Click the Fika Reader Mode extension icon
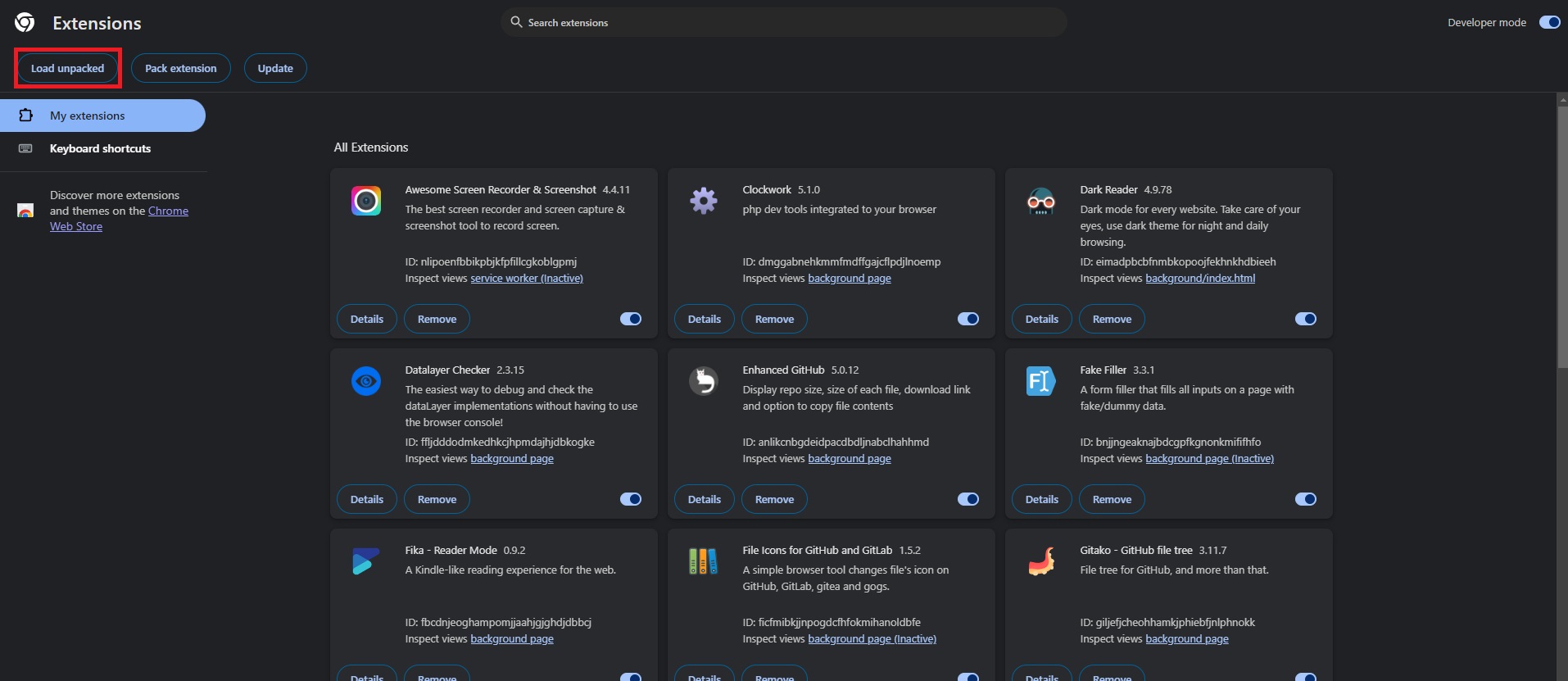 366,561
